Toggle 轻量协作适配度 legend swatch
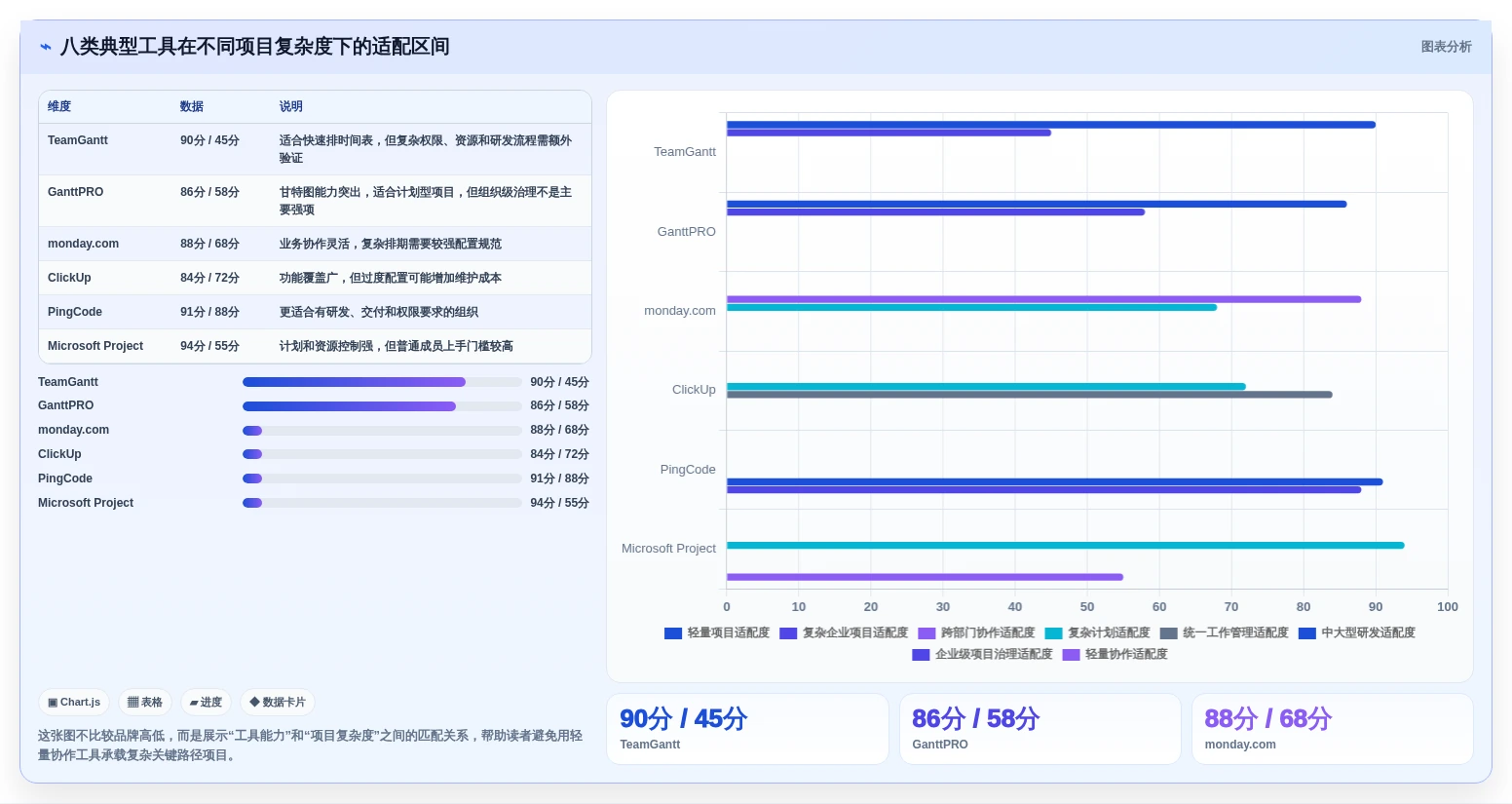This screenshot has width=1512, height=804. tap(1071, 655)
